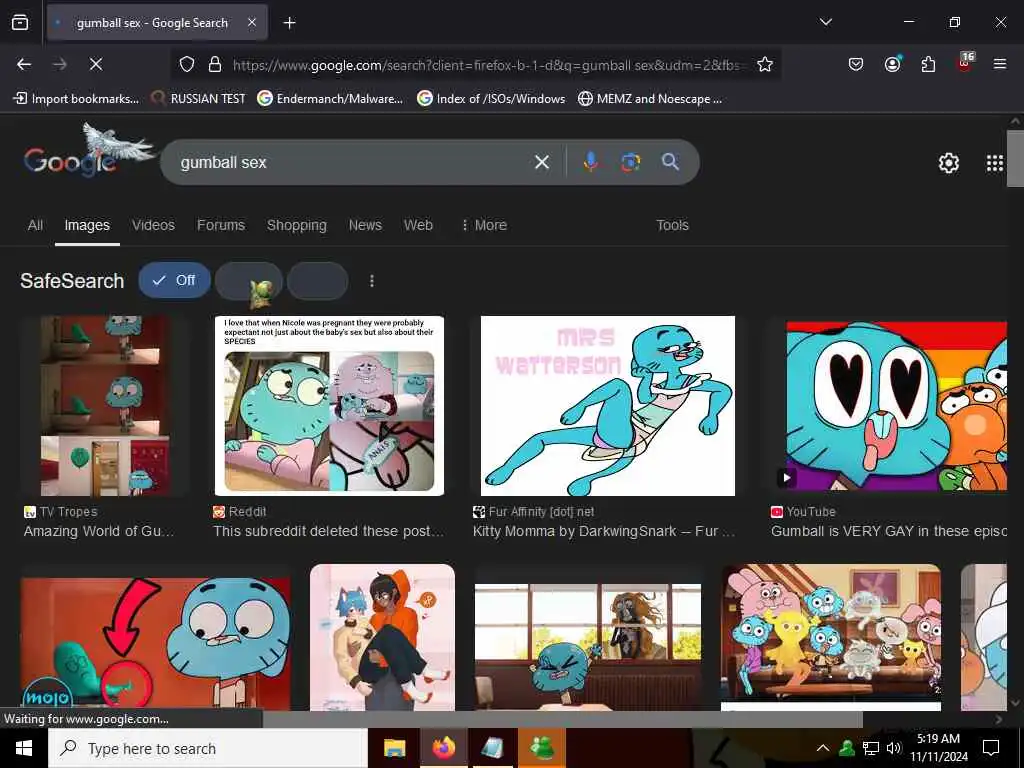This screenshot has height=768, width=1024.
Task: Open the Endermanch/Malware... bookmark
Action: [x=330, y=99]
